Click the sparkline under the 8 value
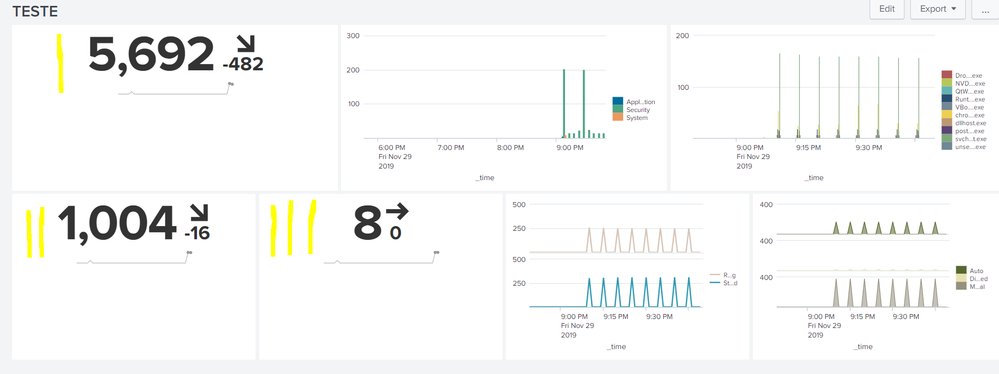Image resolution: width=999 pixels, height=374 pixels. 381,258
